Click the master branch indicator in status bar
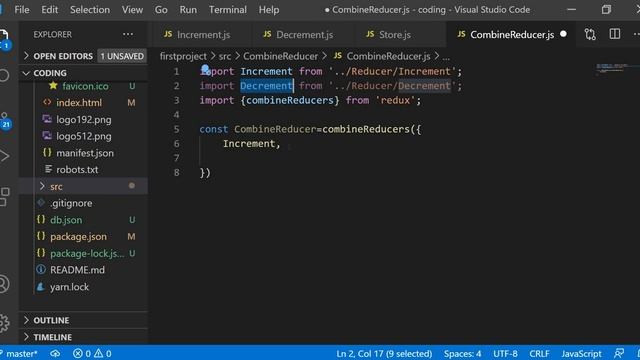The width and height of the screenshot is (640, 360). [20, 353]
